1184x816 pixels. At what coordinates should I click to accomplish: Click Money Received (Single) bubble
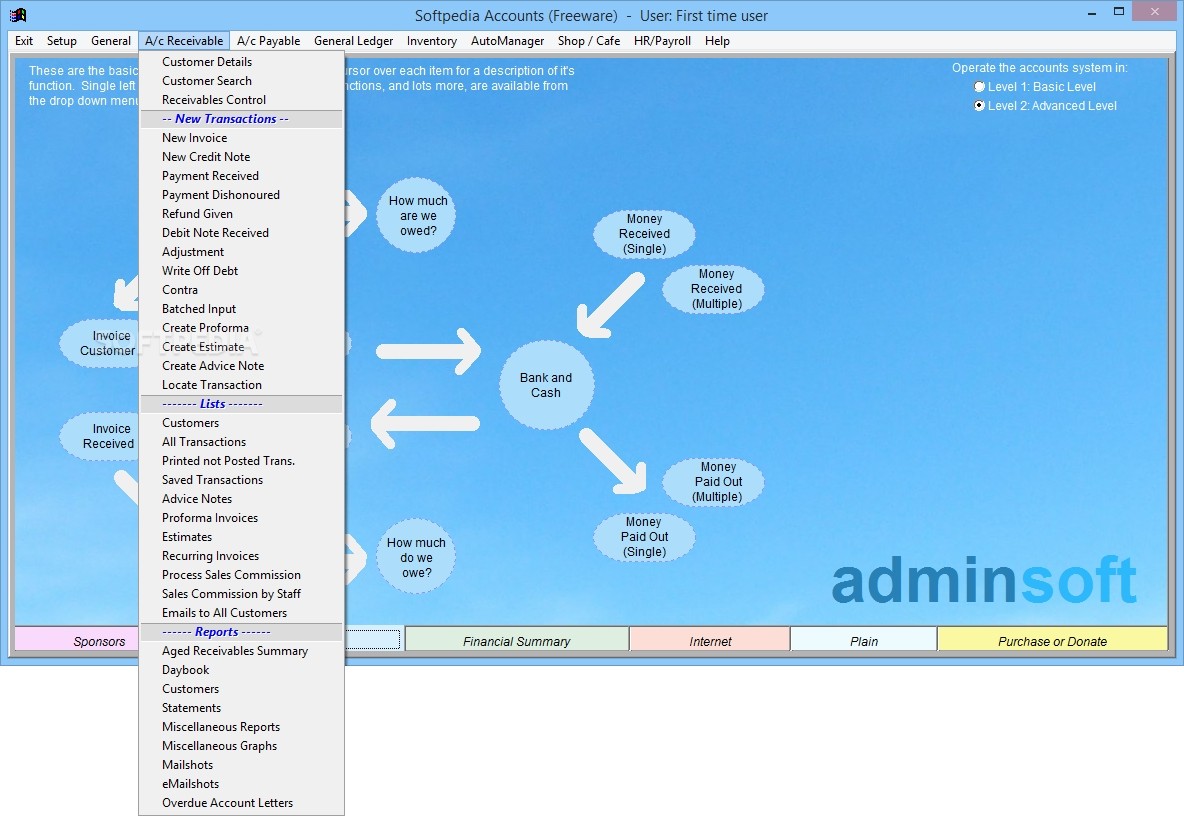click(x=644, y=234)
